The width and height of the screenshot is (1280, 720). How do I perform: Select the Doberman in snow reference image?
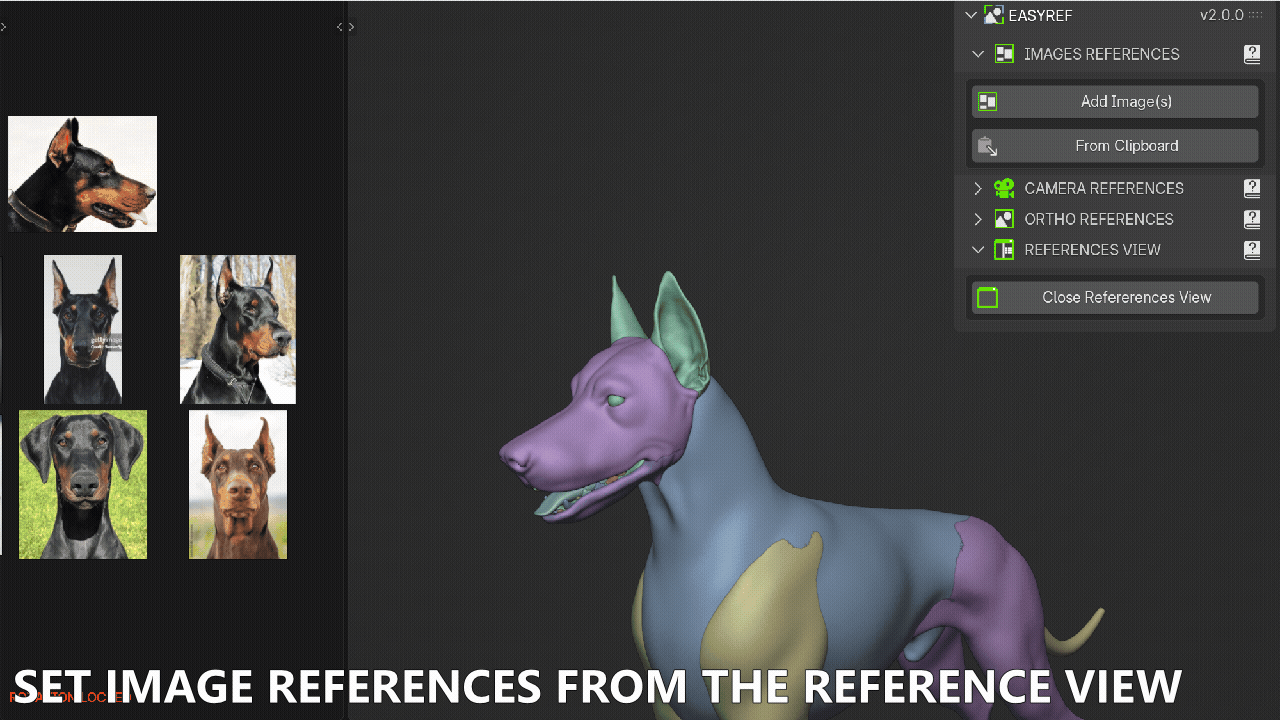pyautogui.click(x=238, y=329)
